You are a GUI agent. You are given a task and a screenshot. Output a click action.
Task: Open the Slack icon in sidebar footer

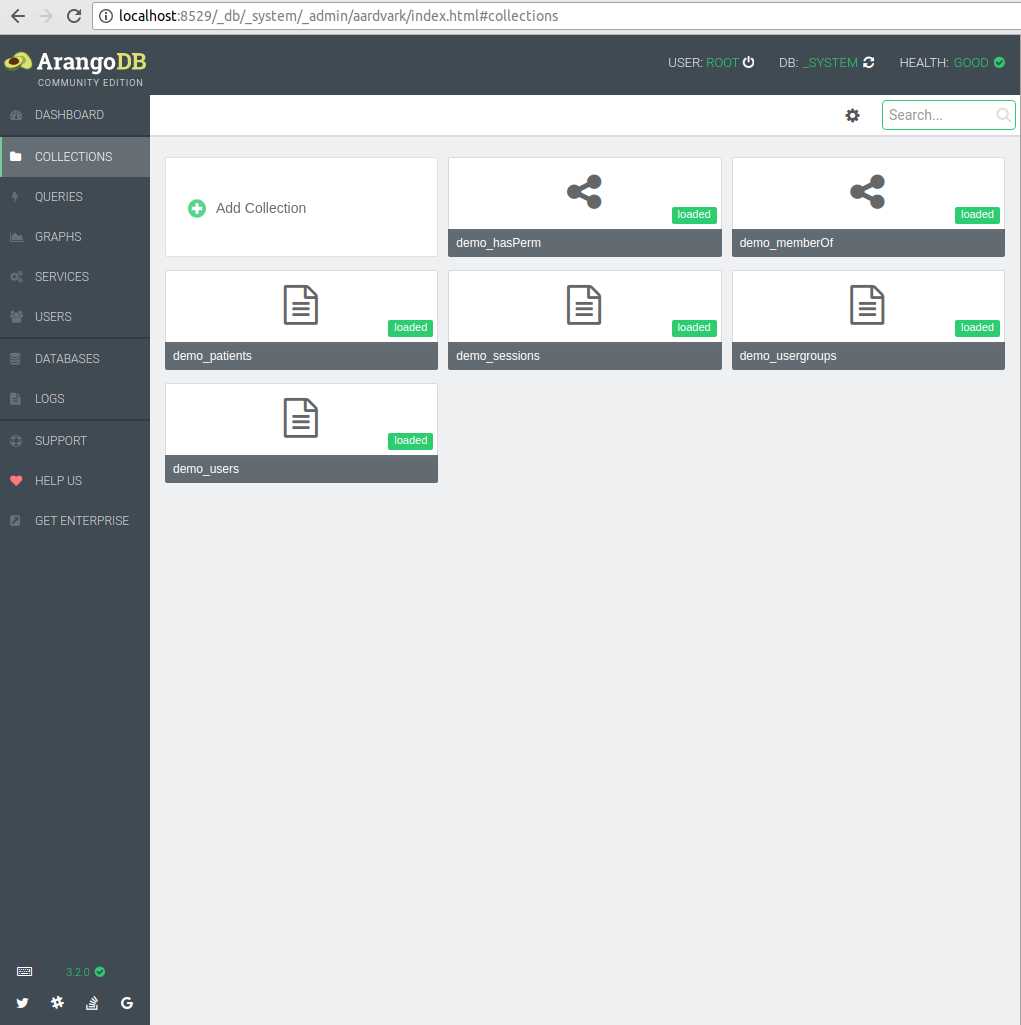pos(58,1002)
